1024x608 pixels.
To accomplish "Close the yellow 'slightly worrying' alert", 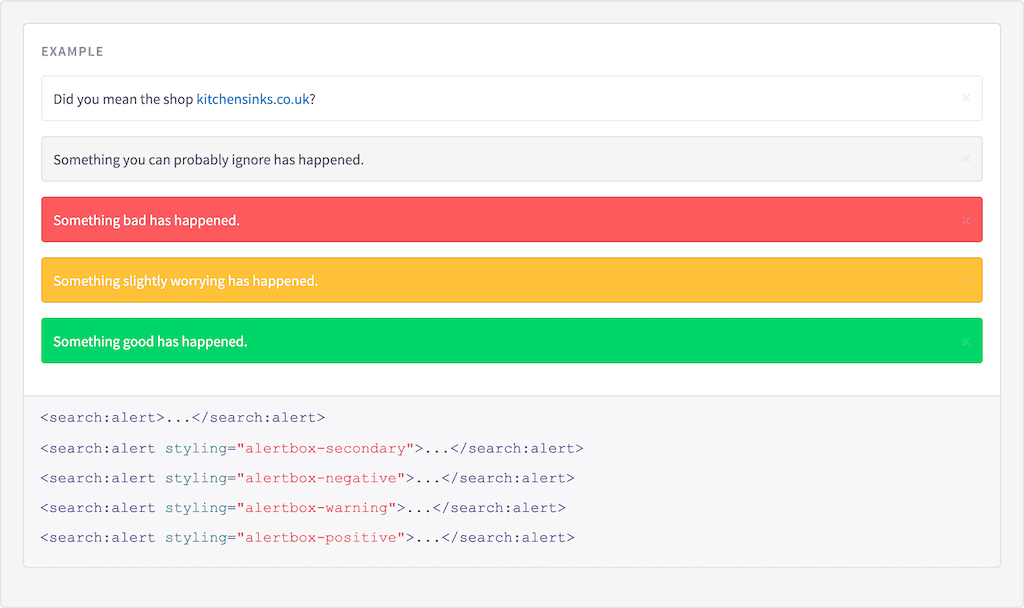I will [x=965, y=281].
